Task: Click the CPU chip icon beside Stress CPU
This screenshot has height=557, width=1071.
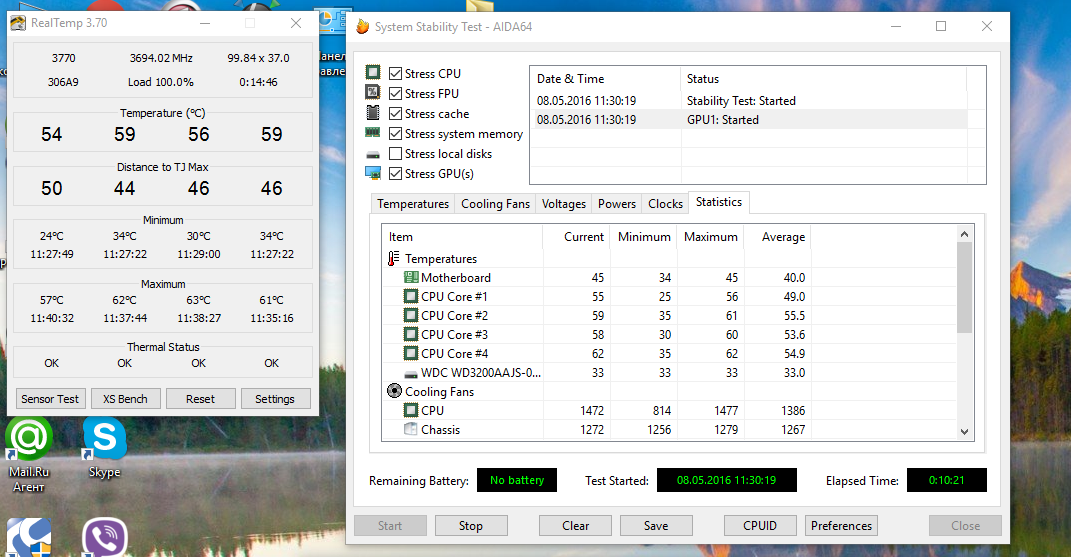Action: pos(373,72)
